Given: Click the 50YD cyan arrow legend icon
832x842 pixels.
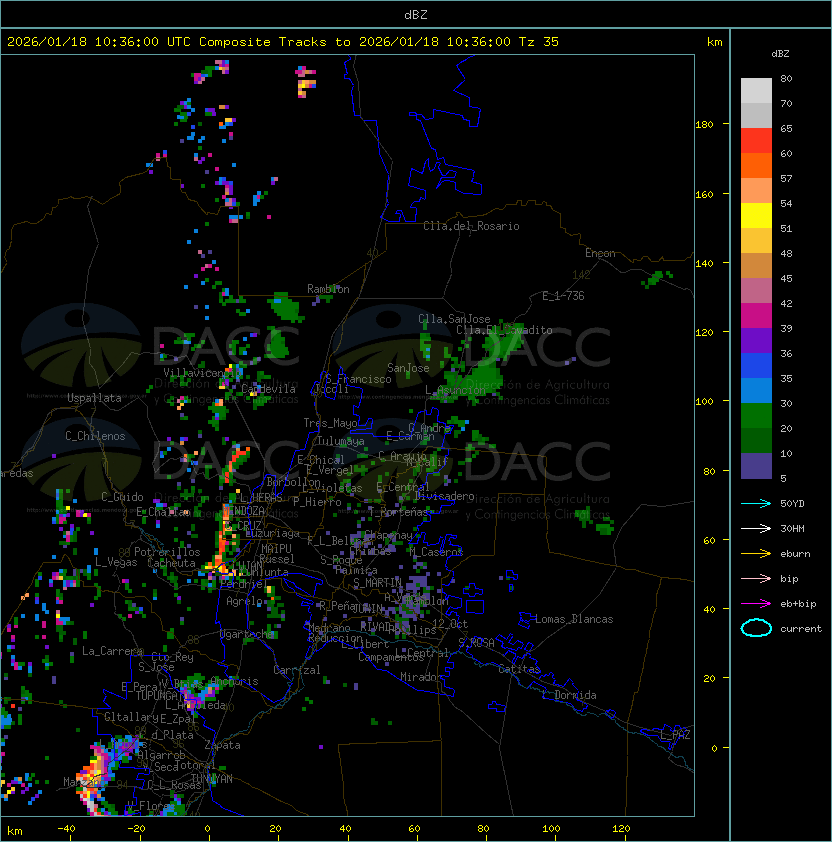Looking at the screenshot, I should click(756, 503).
